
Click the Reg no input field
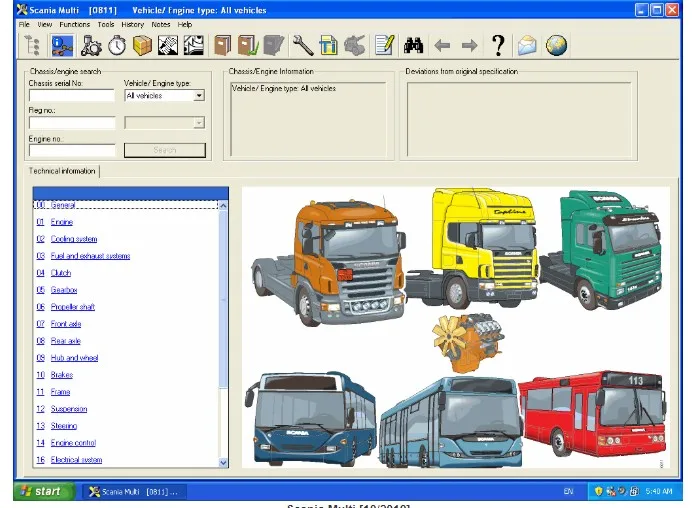point(71,123)
